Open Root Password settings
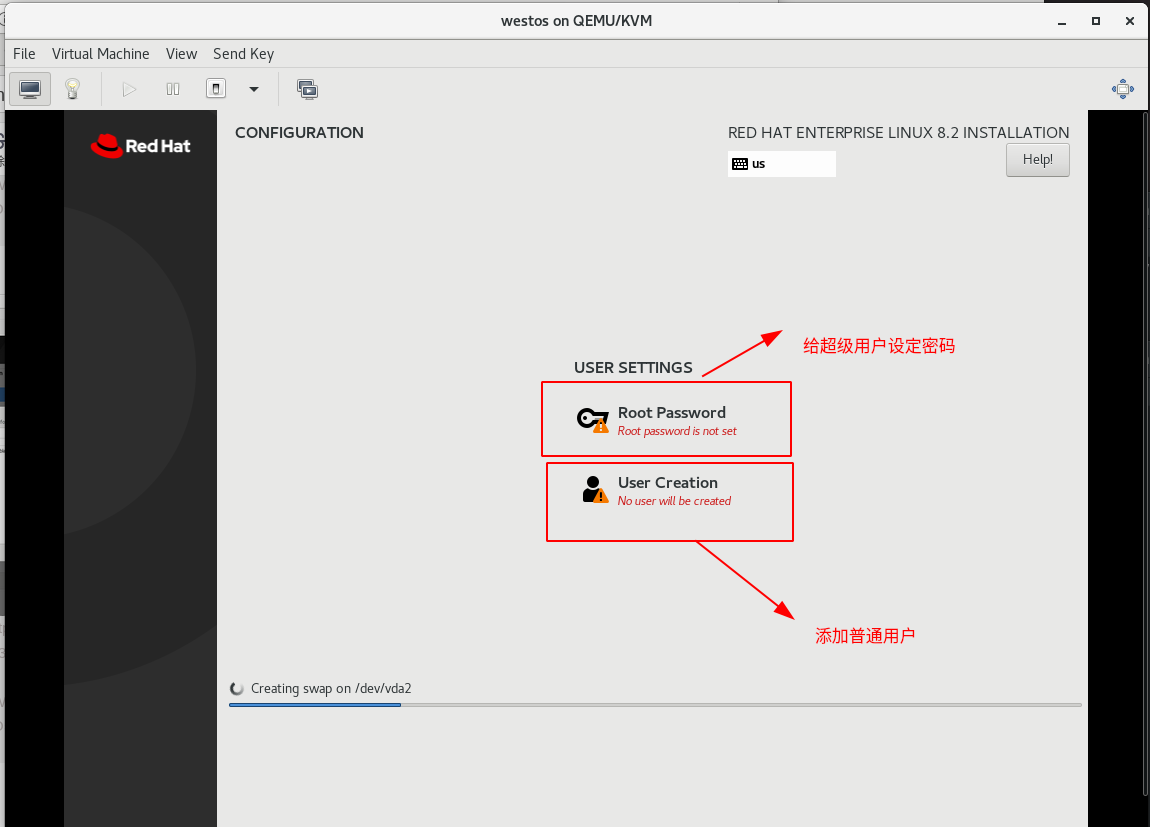 coord(666,420)
